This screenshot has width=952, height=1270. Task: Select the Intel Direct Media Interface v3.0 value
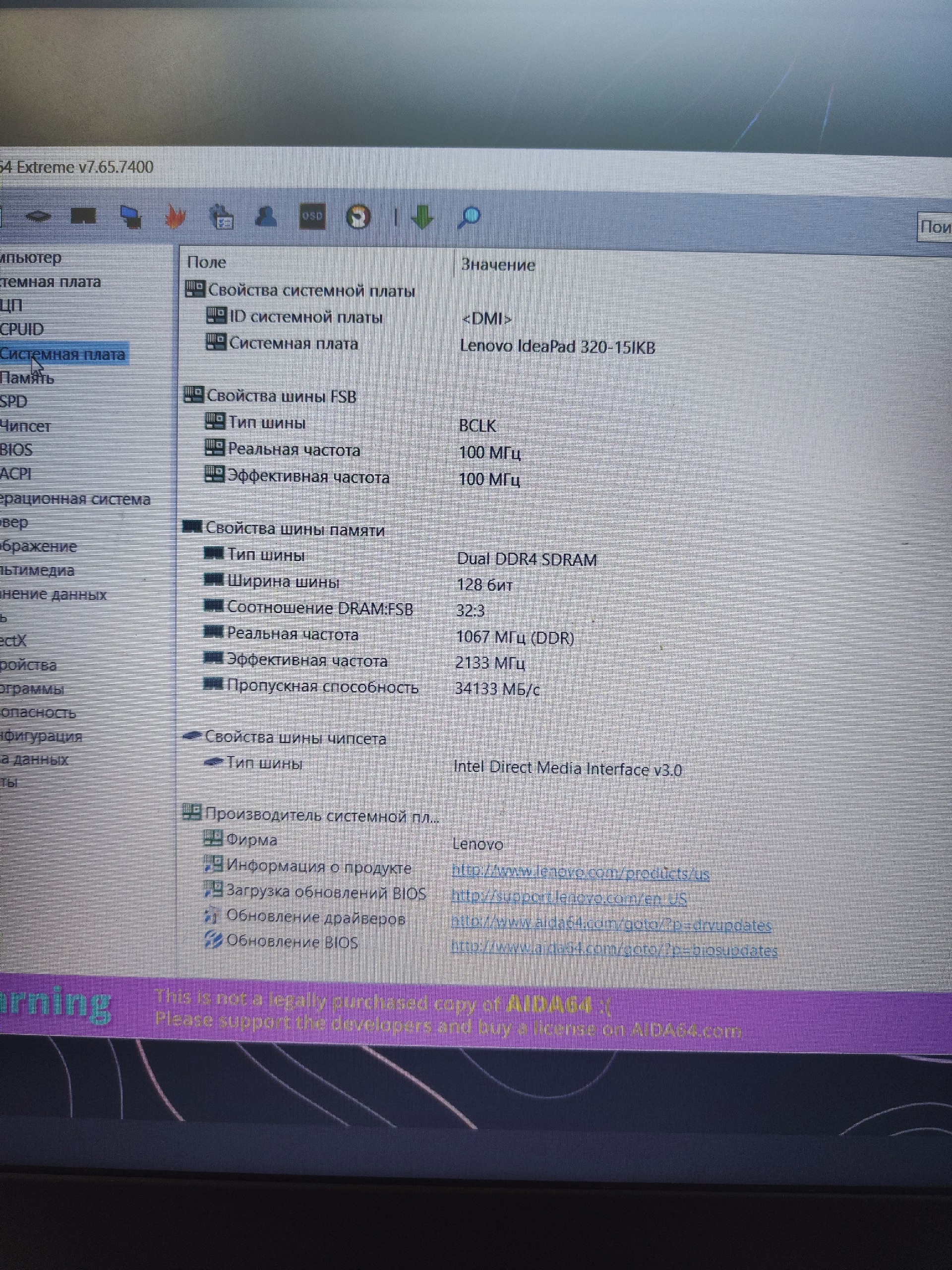pyautogui.click(x=568, y=768)
